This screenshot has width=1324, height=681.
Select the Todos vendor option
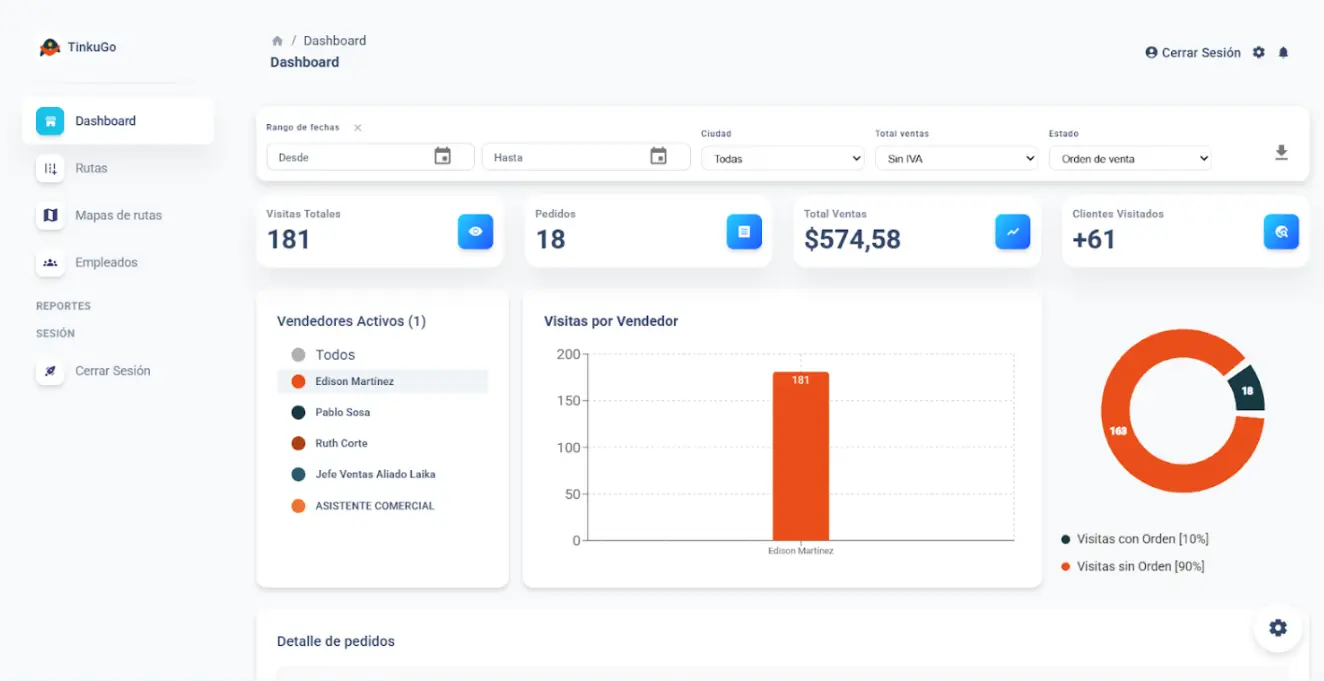click(x=334, y=355)
